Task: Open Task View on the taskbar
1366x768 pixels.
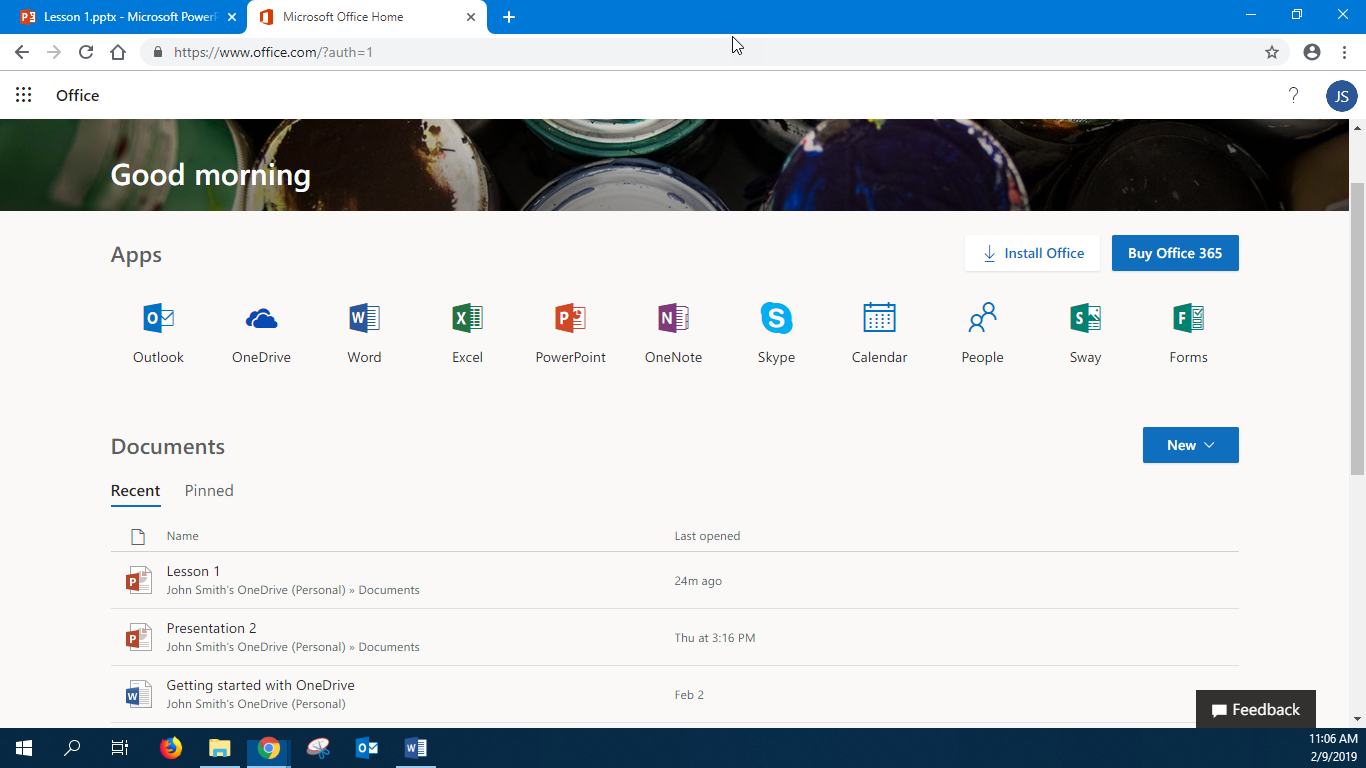Action: click(x=120, y=747)
